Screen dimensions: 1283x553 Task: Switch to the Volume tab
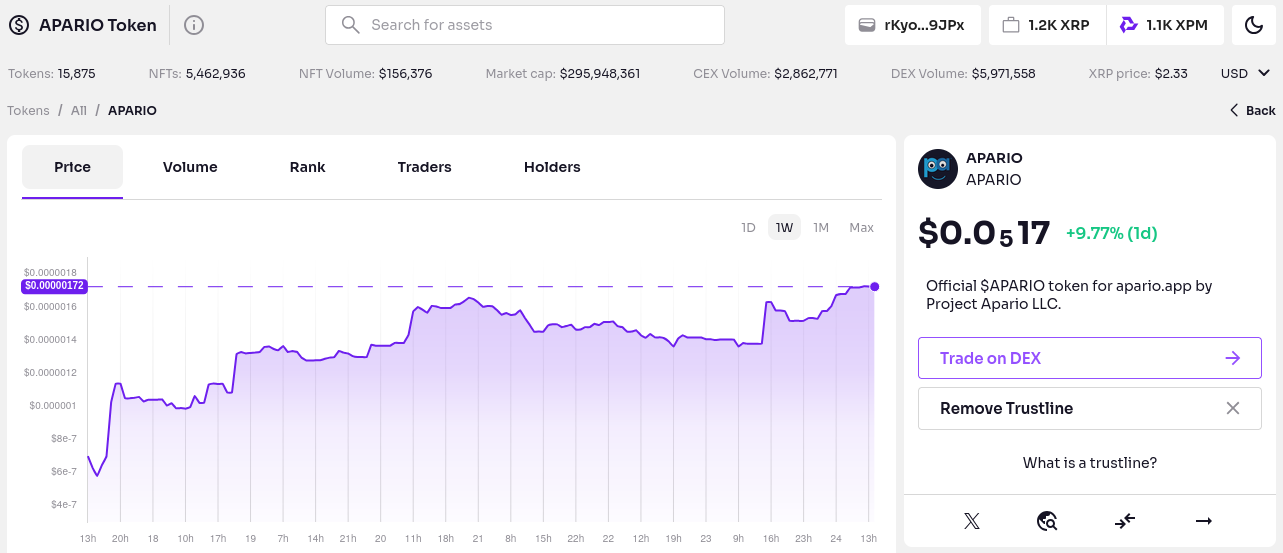(x=190, y=167)
